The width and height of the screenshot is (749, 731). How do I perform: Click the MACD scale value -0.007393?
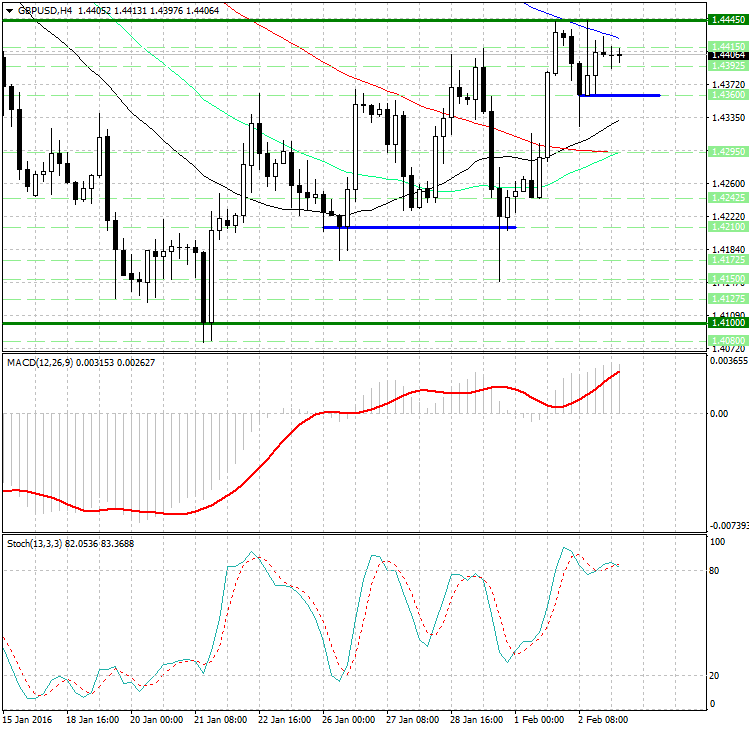(x=729, y=526)
